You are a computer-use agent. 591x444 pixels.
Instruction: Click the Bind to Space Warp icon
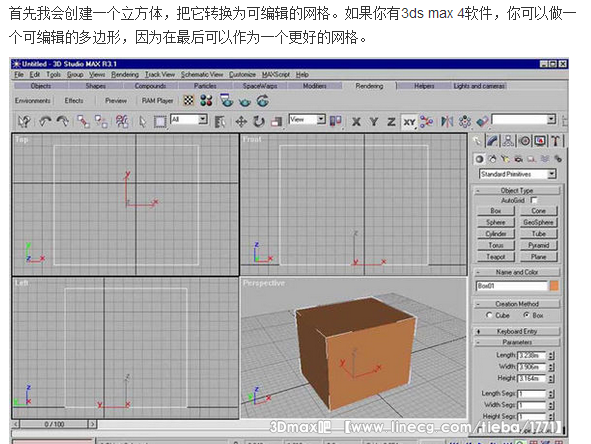pos(122,121)
